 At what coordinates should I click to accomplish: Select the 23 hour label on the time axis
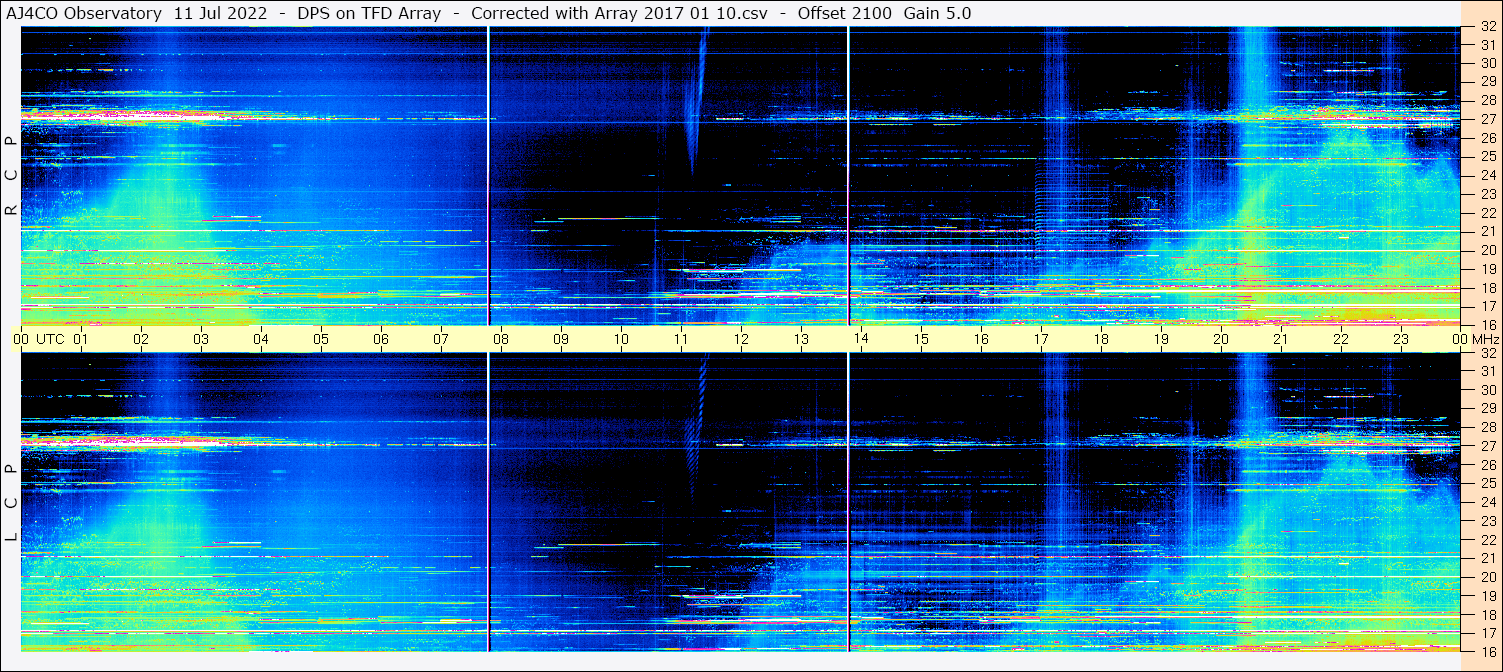tap(1401, 339)
